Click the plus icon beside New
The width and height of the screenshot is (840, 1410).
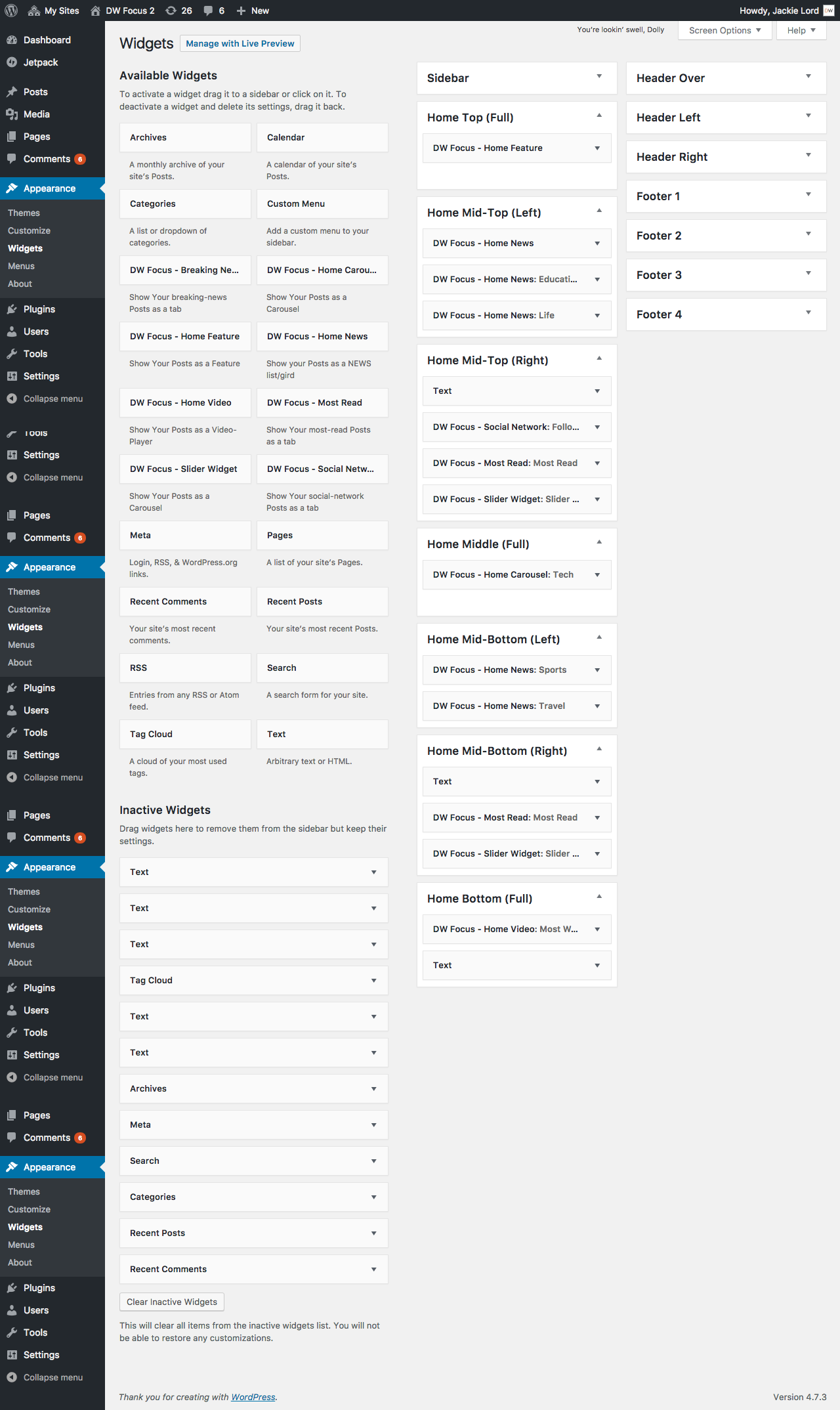(241, 11)
